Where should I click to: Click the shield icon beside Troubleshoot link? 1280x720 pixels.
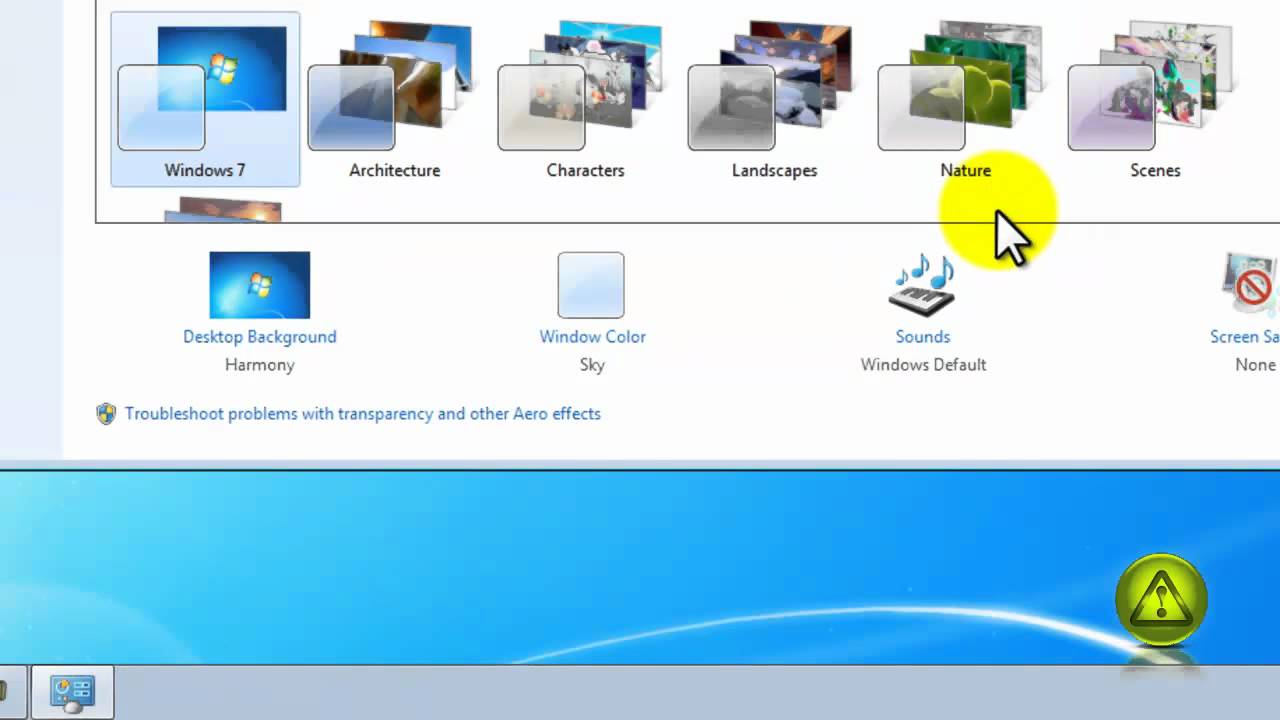(x=106, y=414)
